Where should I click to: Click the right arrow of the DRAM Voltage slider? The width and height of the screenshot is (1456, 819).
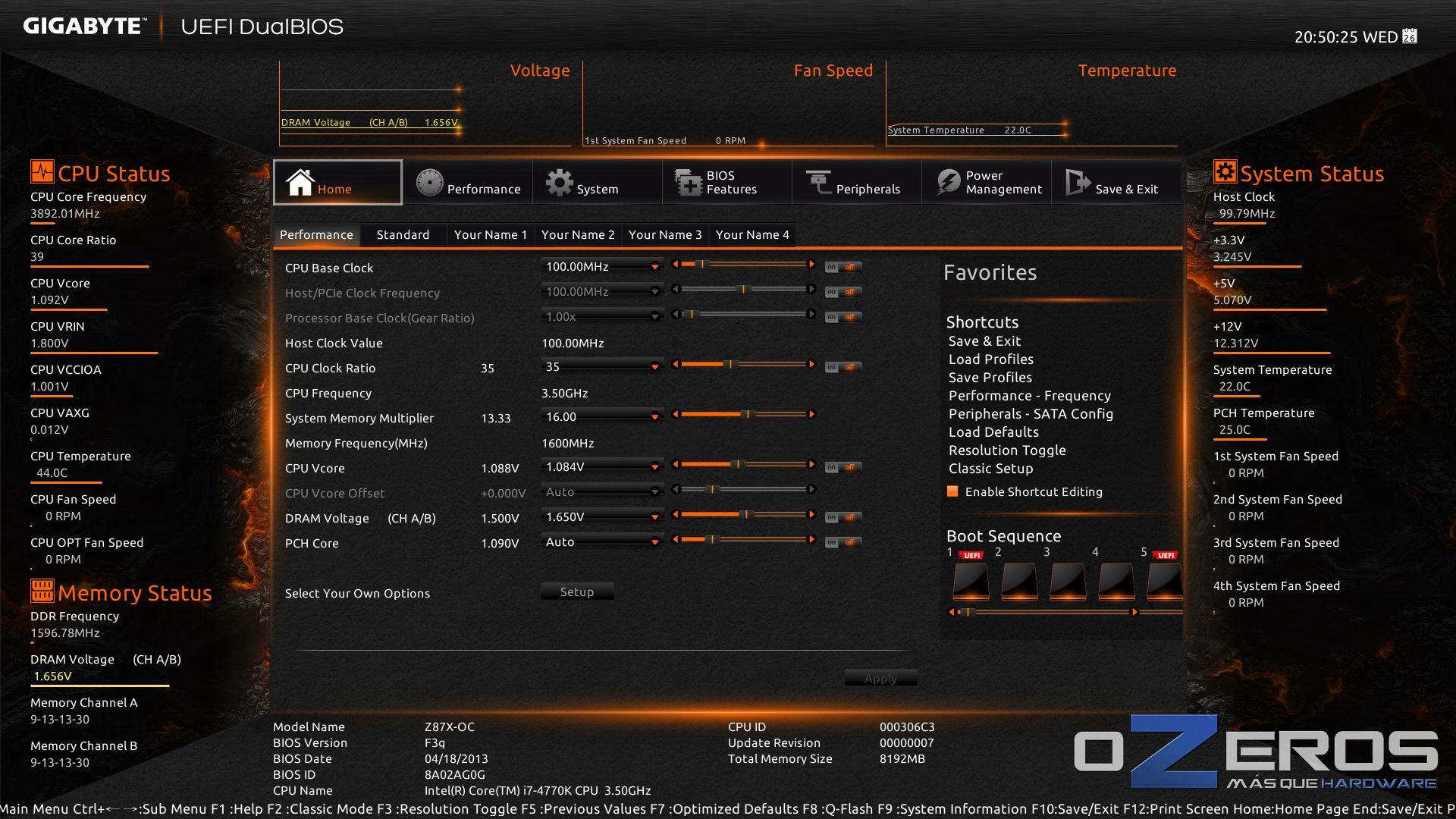click(x=811, y=514)
